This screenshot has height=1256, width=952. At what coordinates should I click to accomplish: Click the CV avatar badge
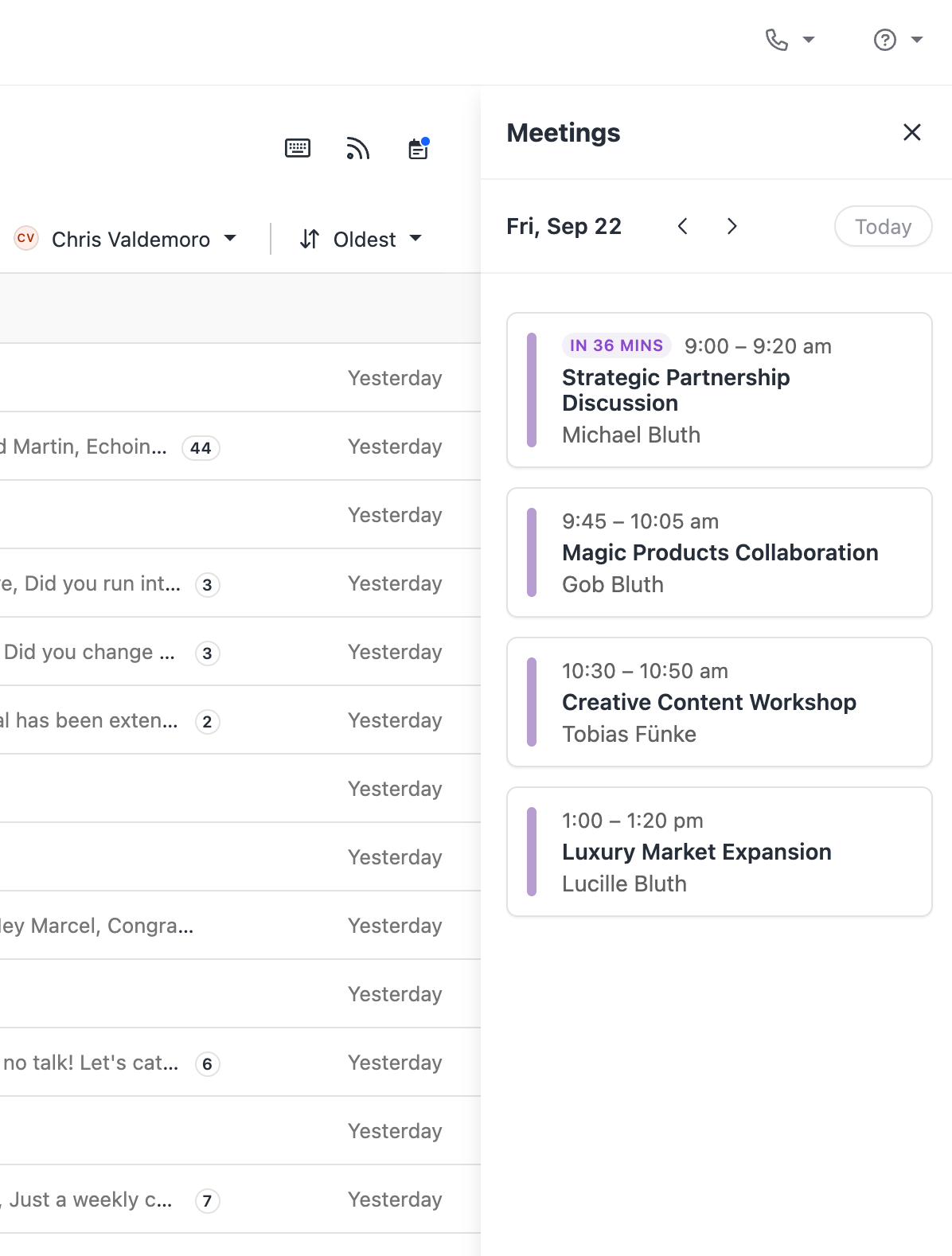pyautogui.click(x=26, y=238)
